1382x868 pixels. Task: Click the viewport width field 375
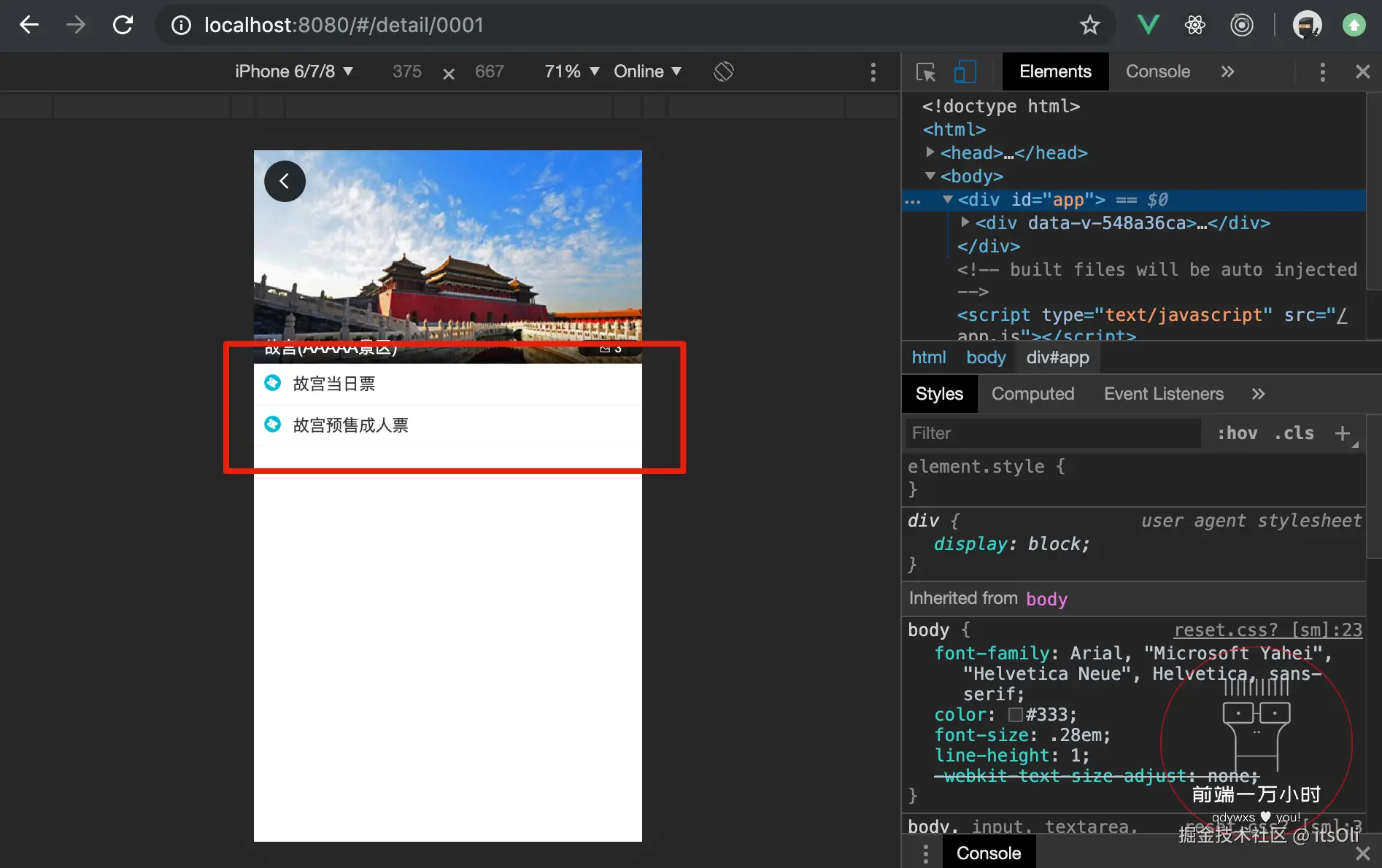coord(407,71)
